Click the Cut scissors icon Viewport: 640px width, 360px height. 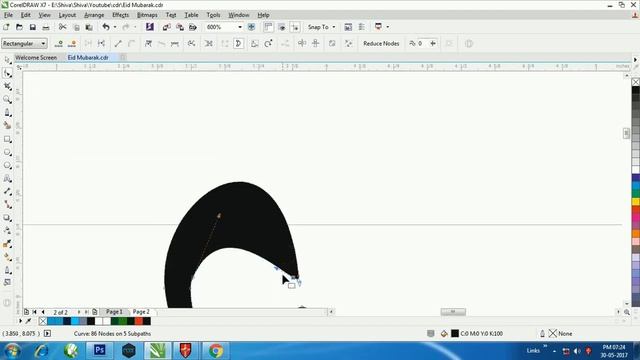pos(62,27)
